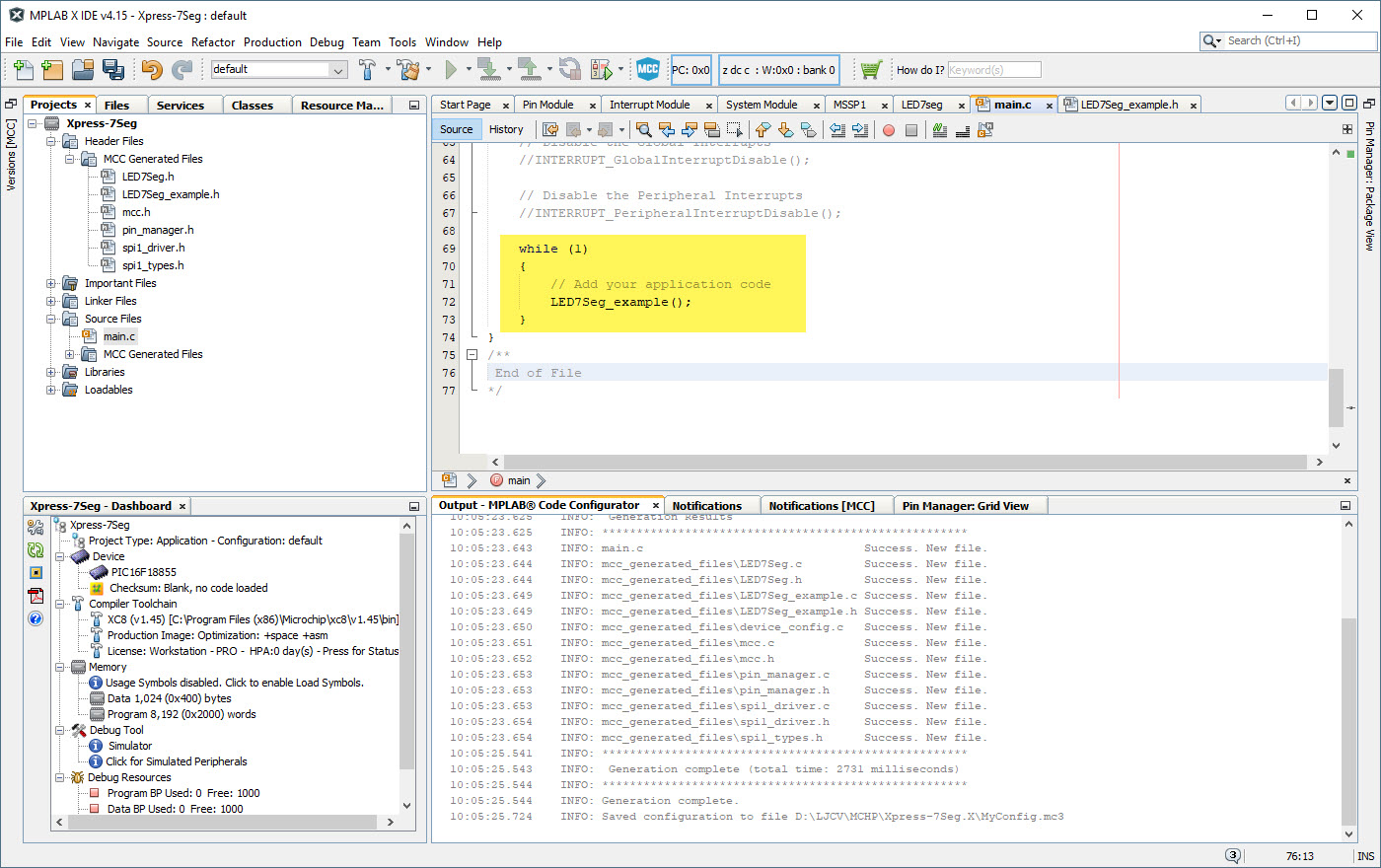Open the project datasheet PDF from the dashboard
This screenshot has height=868, width=1381.
click(x=36, y=596)
